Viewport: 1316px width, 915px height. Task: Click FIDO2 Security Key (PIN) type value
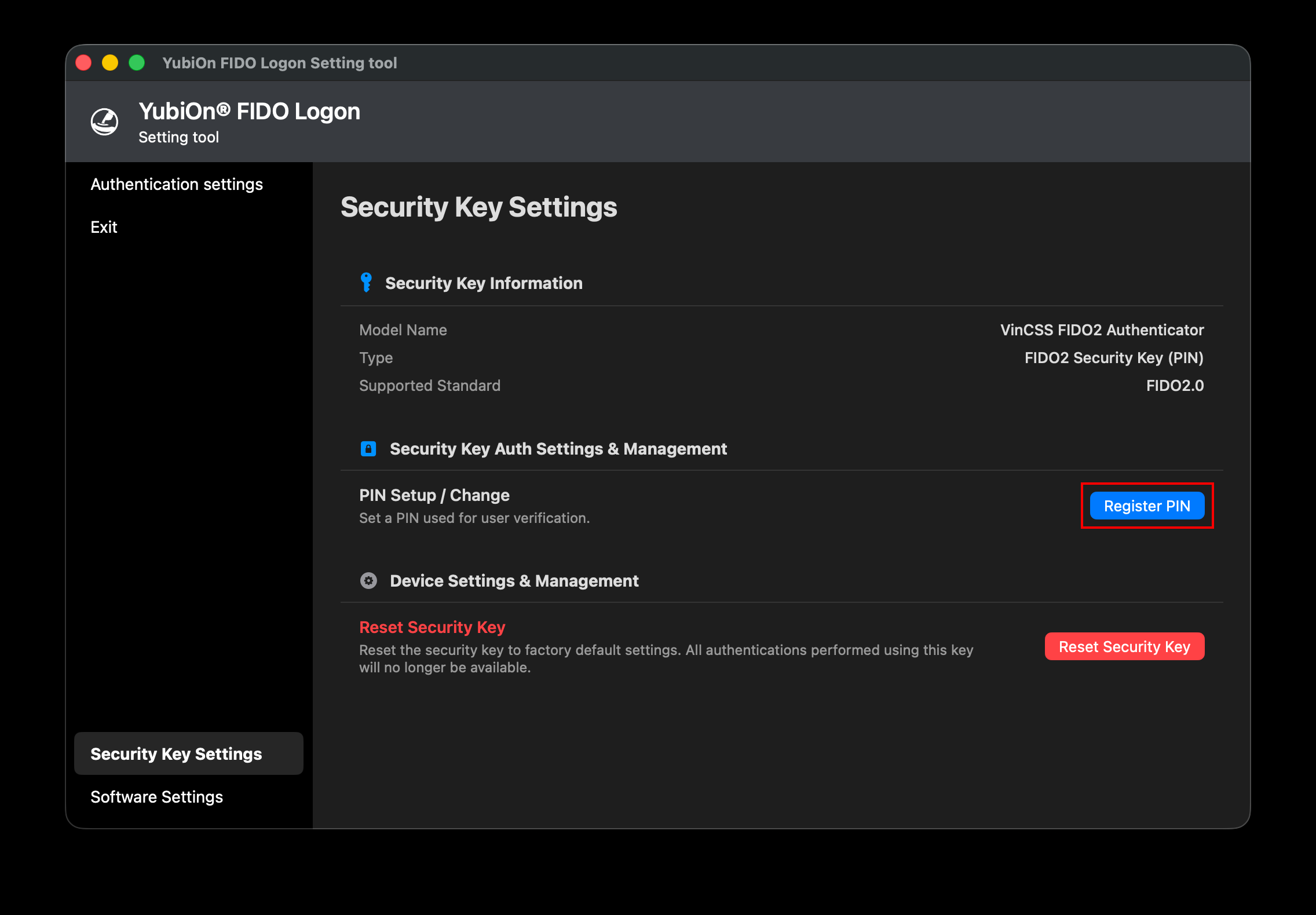(1114, 358)
